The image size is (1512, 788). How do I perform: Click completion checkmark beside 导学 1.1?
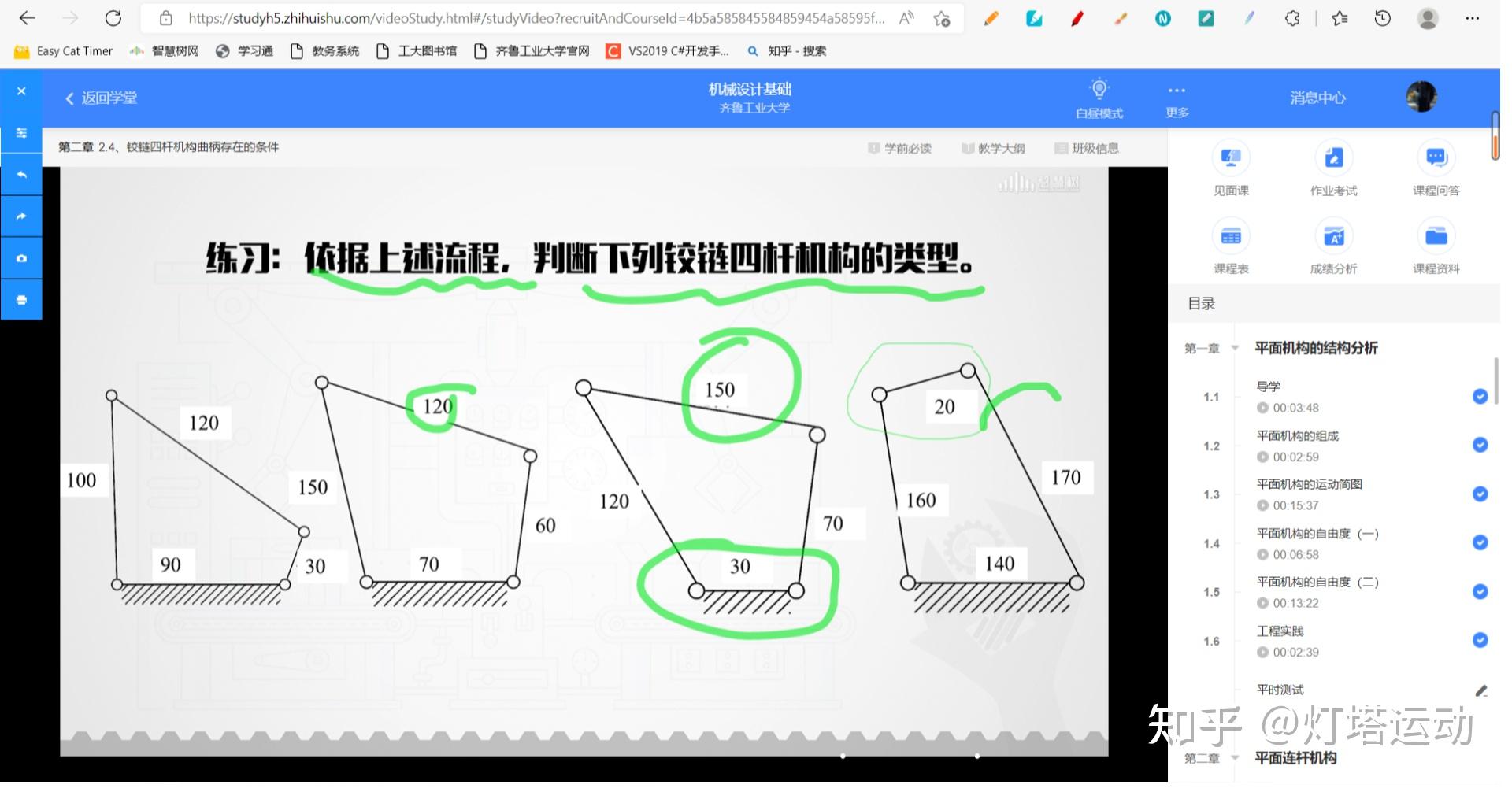(x=1481, y=397)
